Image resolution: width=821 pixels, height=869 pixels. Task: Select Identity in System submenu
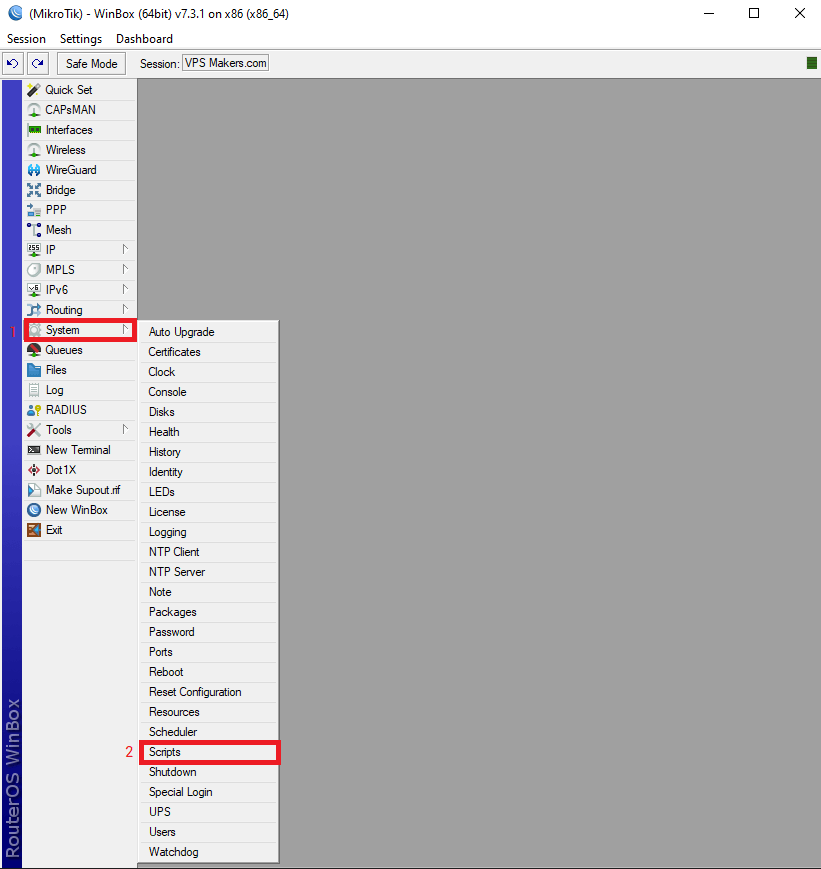tap(208, 472)
